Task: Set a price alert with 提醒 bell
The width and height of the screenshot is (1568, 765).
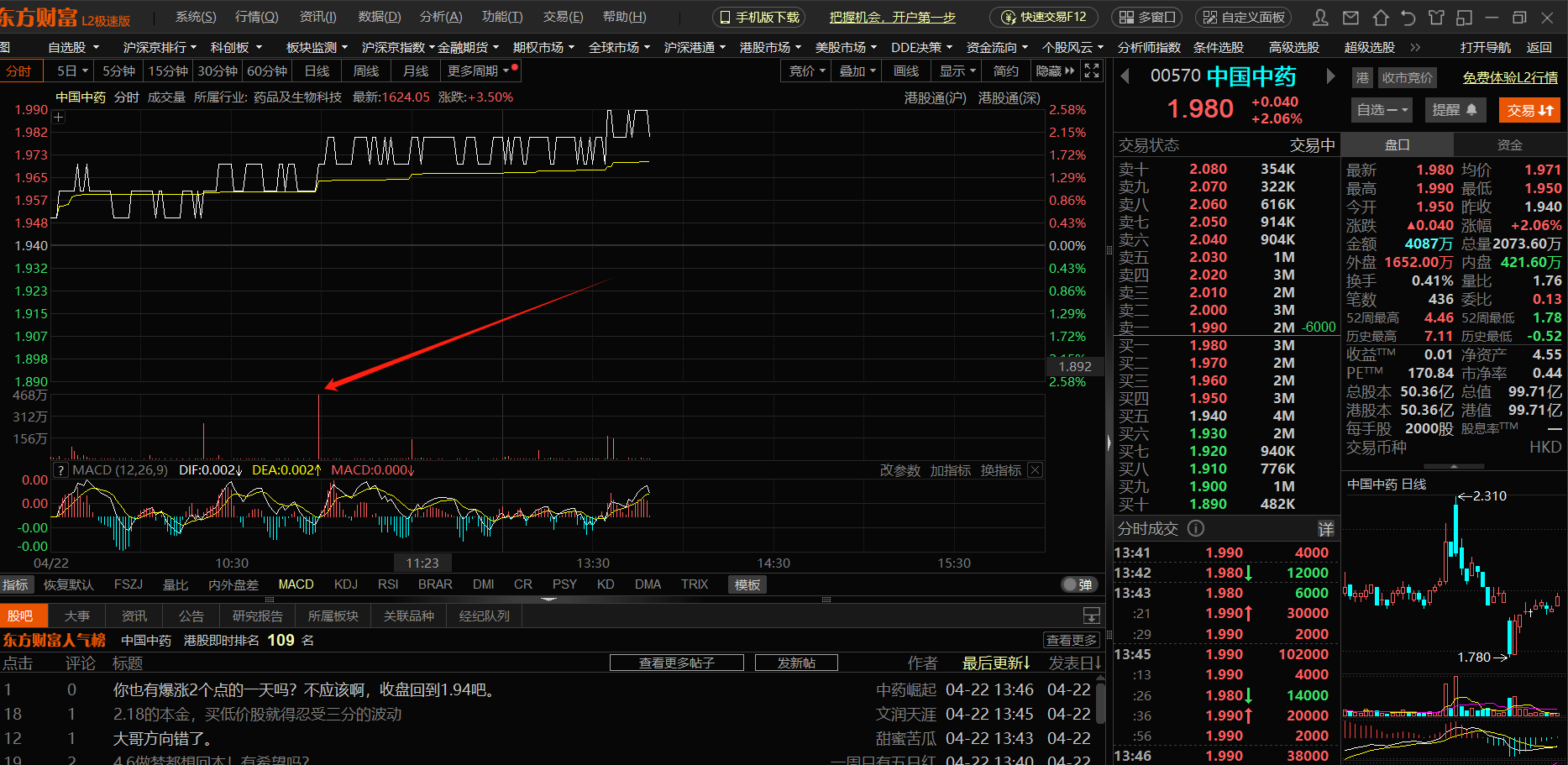Action: [1455, 110]
